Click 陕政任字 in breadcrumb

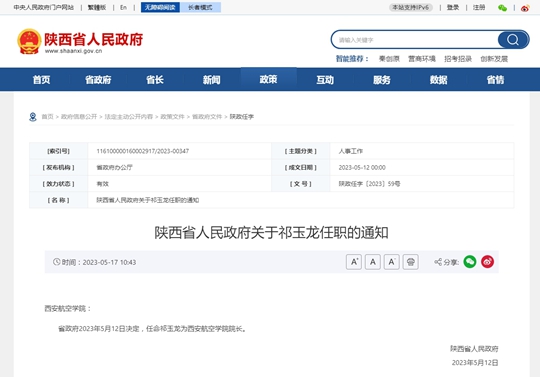(242, 117)
